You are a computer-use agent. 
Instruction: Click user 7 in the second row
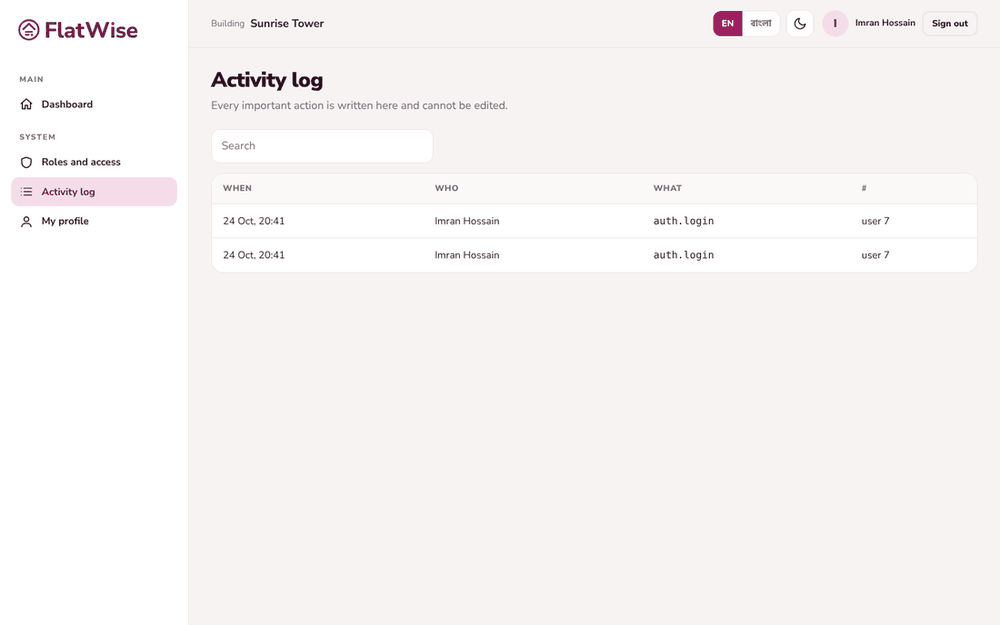(875, 255)
